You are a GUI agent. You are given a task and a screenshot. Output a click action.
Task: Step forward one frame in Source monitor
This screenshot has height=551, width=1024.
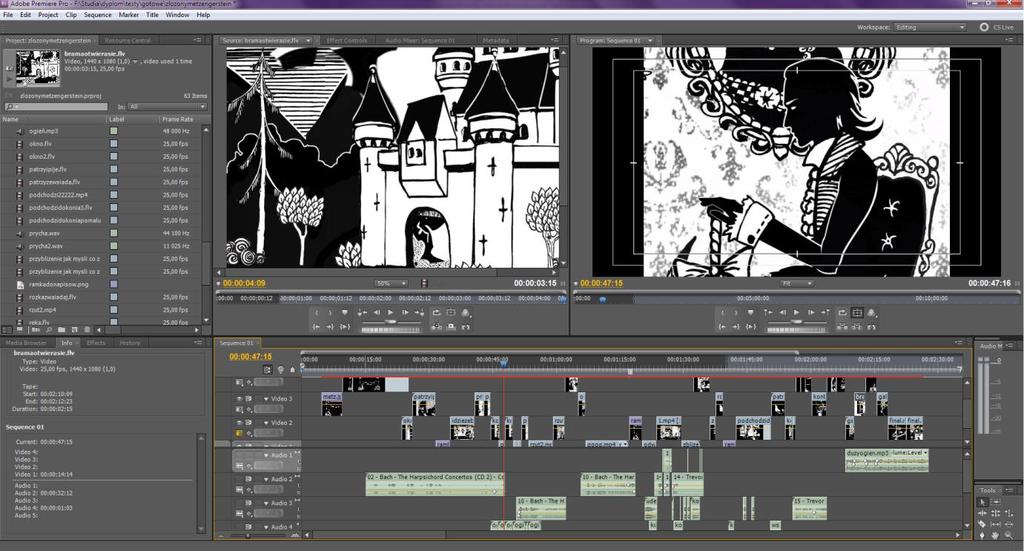tap(405, 313)
